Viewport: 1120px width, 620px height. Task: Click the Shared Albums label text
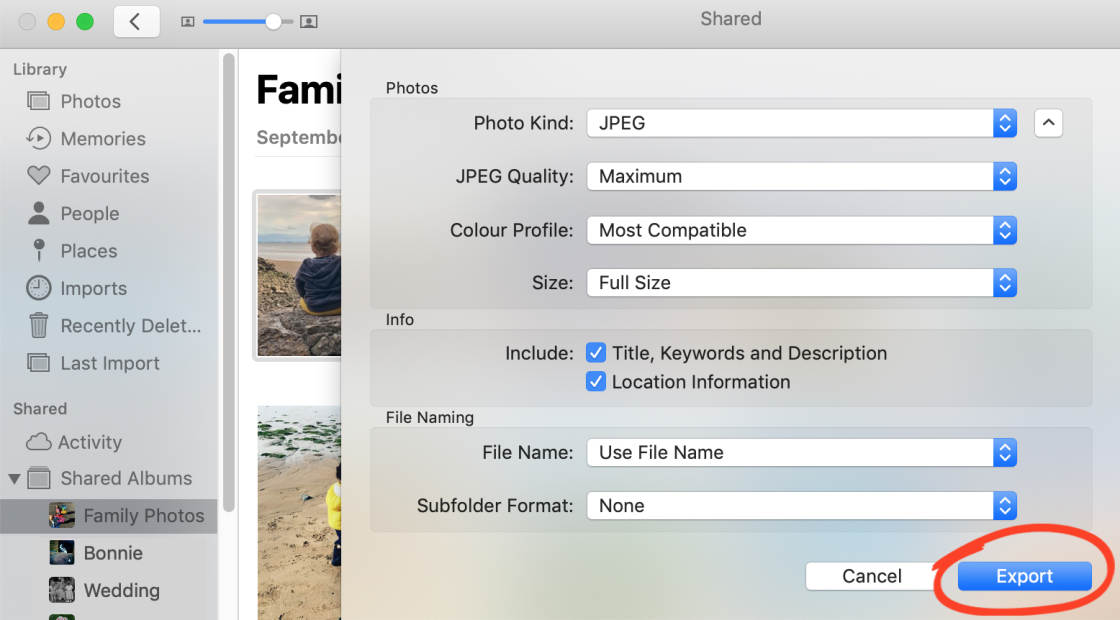pos(126,478)
